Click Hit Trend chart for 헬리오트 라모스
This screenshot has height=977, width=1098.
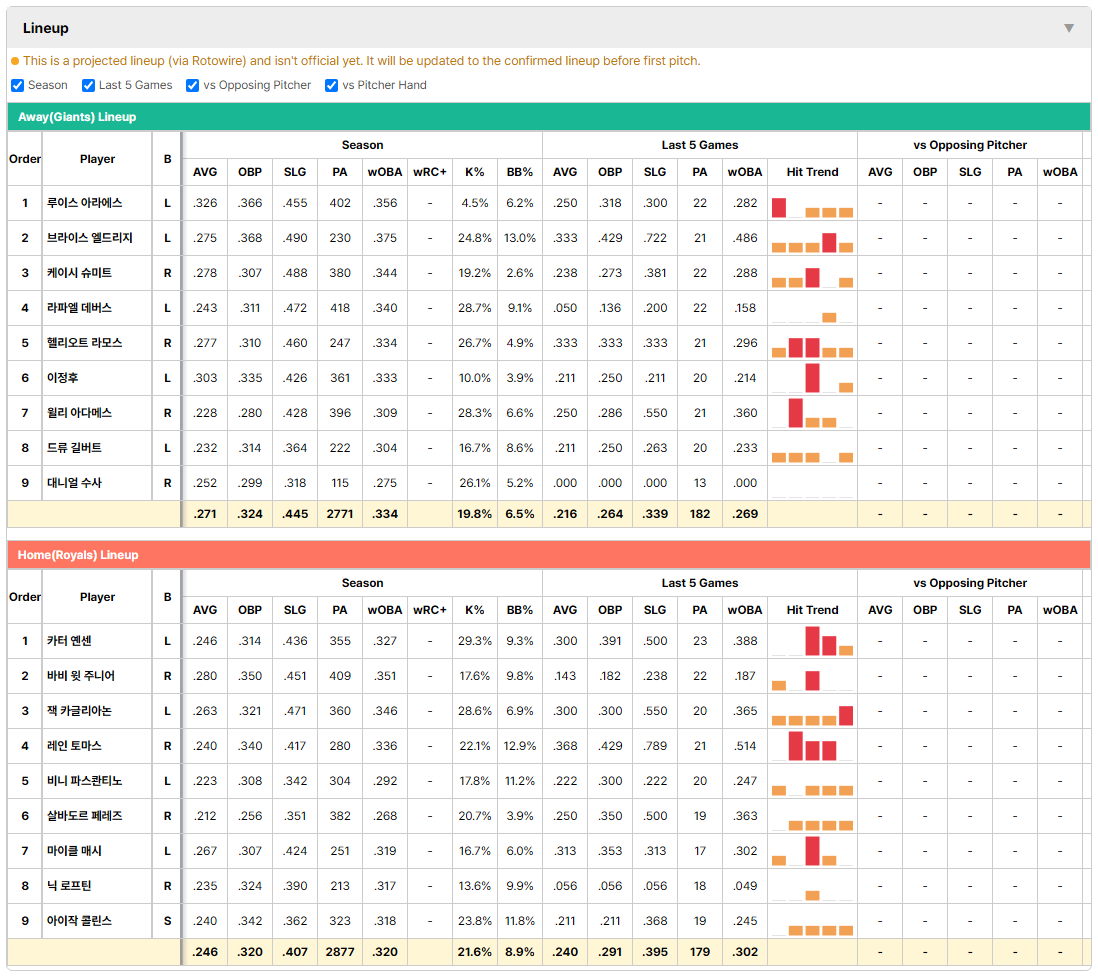pyautogui.click(x=812, y=343)
